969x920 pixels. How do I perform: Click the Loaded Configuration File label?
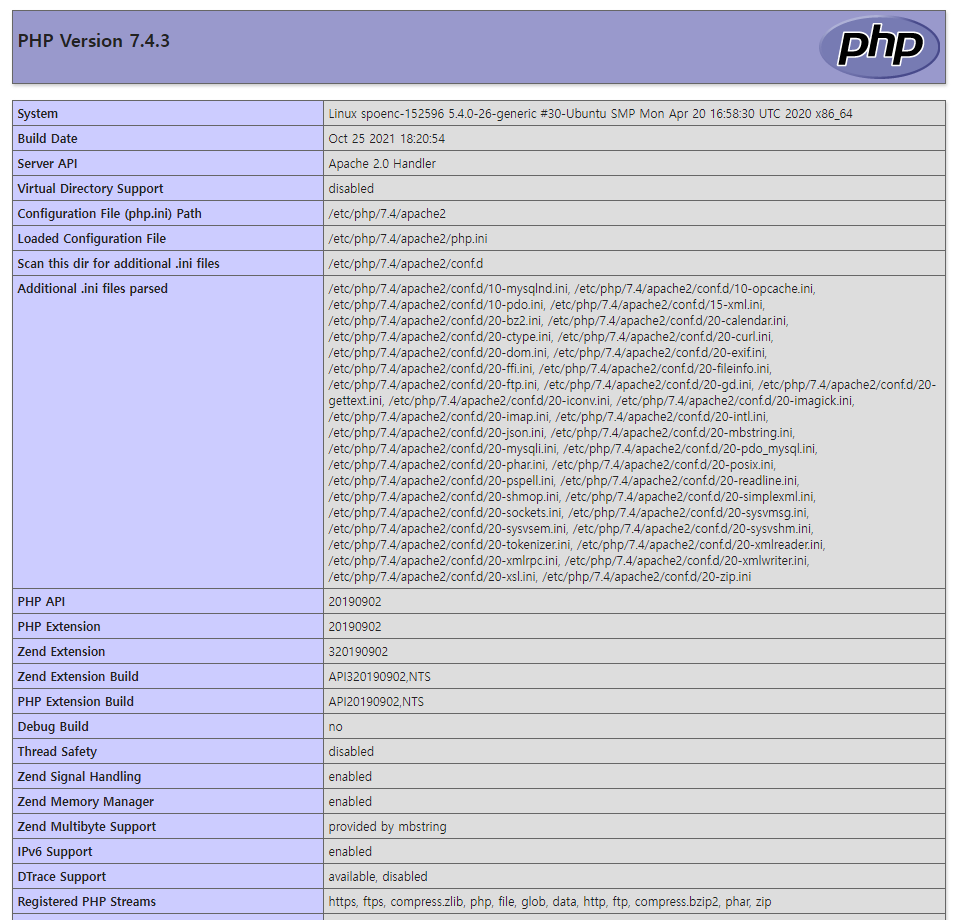91,238
